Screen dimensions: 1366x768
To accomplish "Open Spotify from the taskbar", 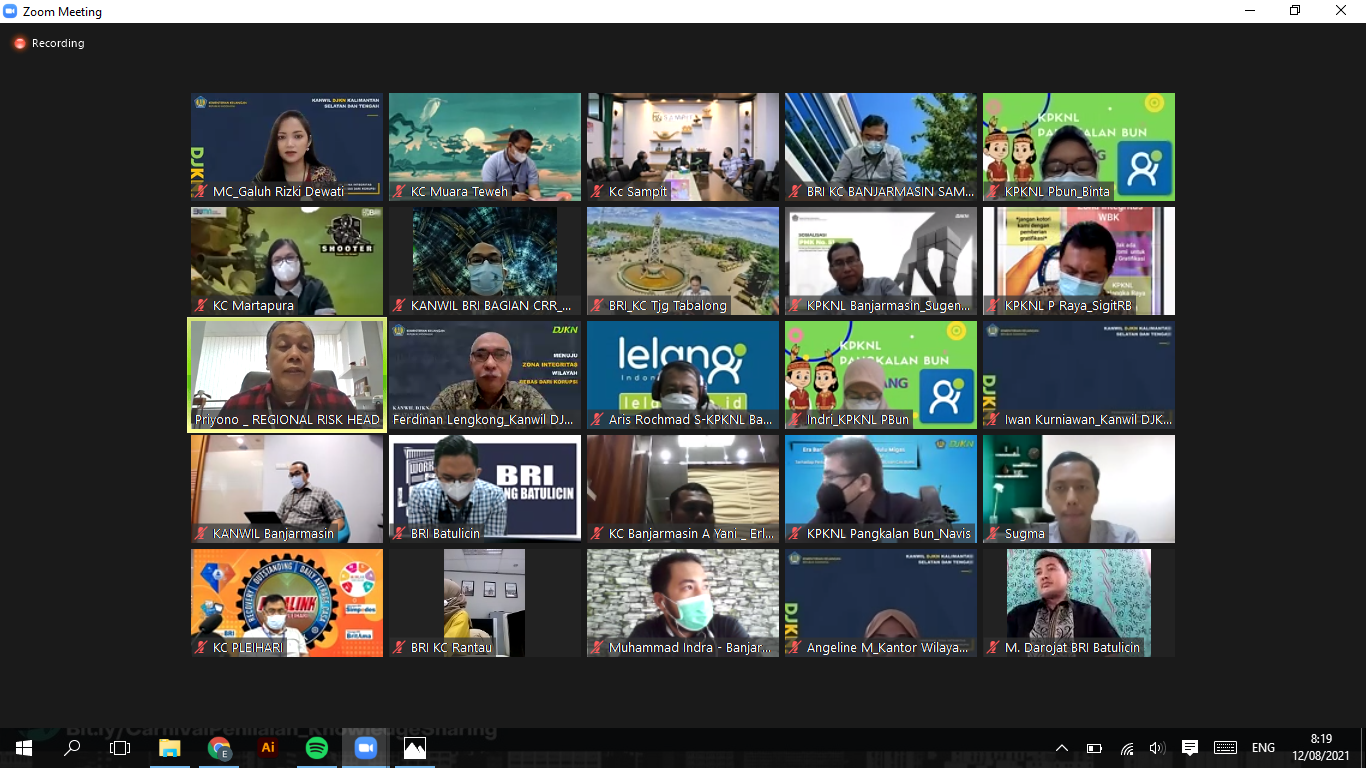I will click(316, 748).
